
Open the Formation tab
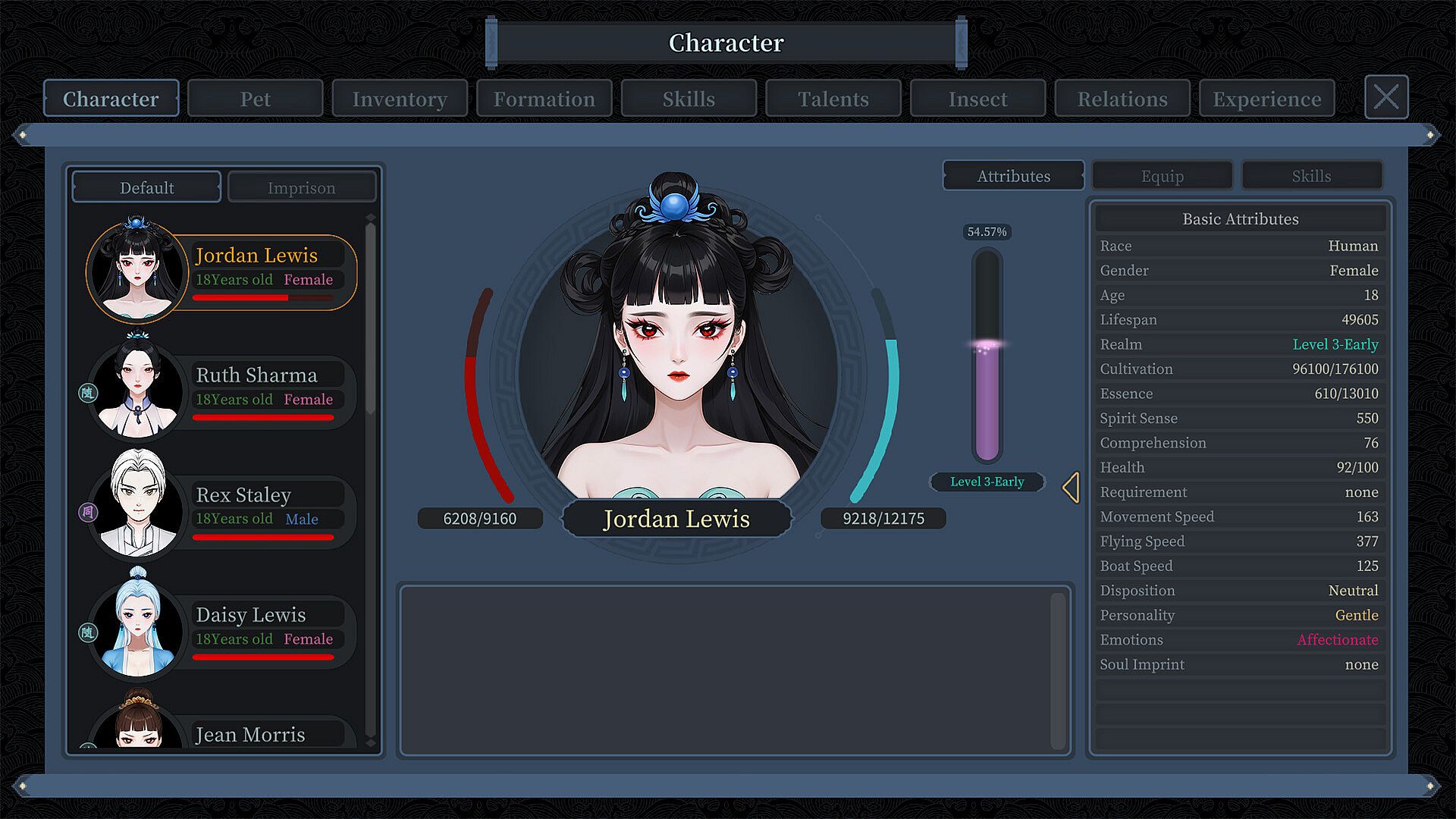pyautogui.click(x=544, y=99)
